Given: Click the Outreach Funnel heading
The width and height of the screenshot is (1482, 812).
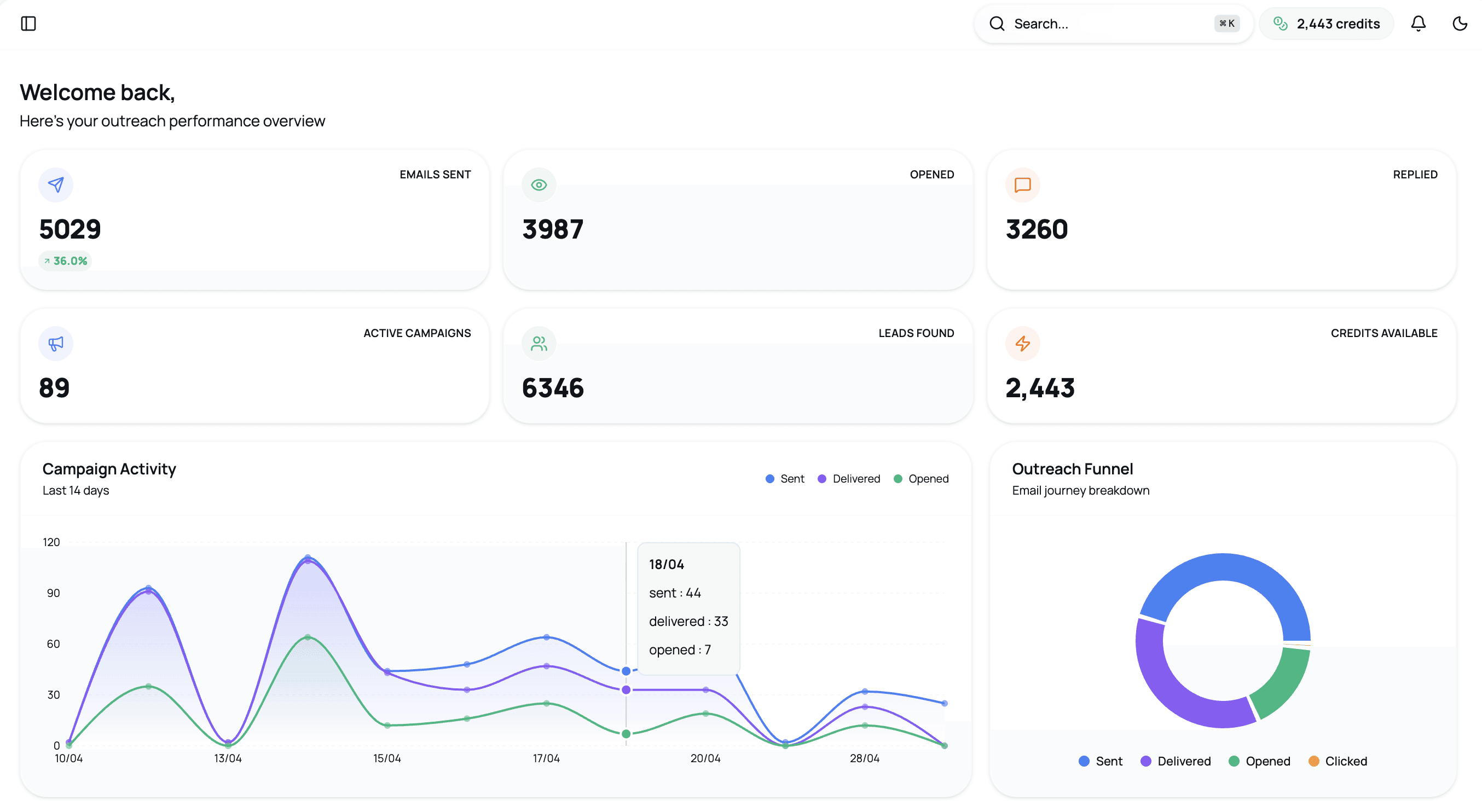Looking at the screenshot, I should click(x=1073, y=469).
